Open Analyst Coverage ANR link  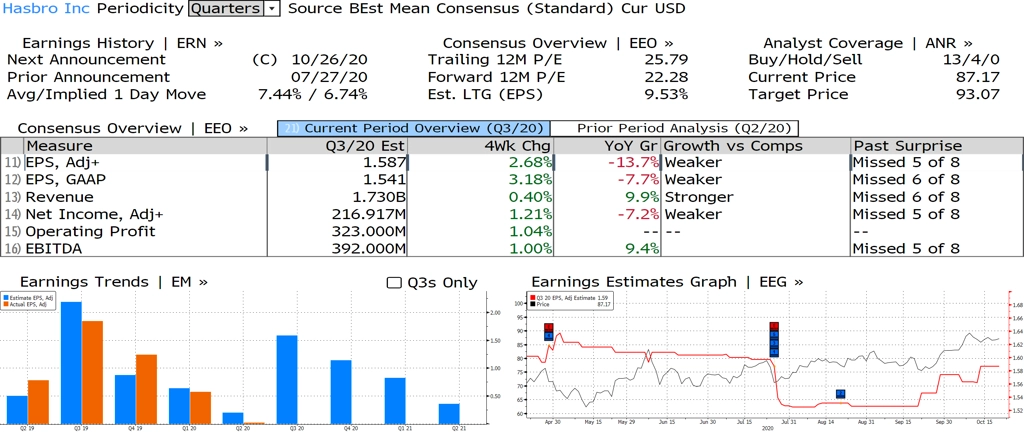click(x=868, y=43)
